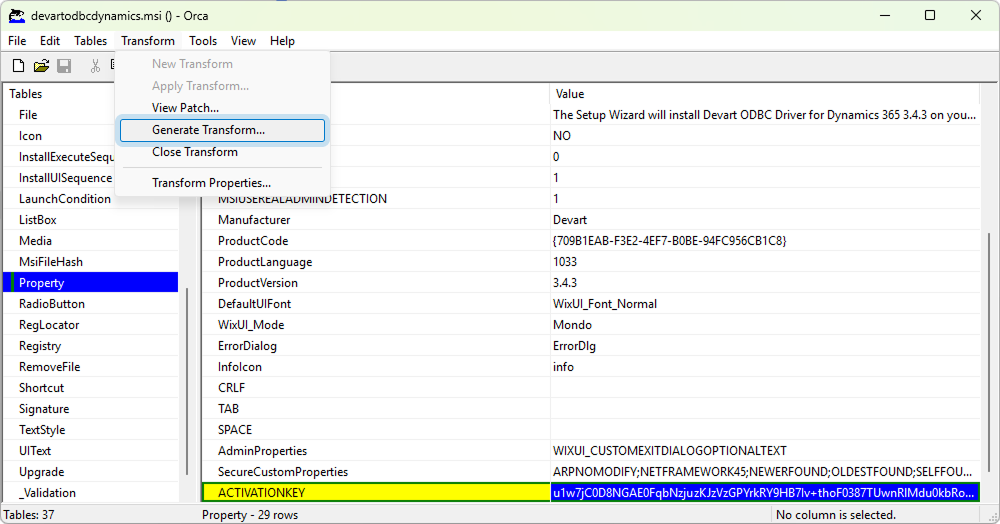The width and height of the screenshot is (1000, 524).
Task: Open the Tools menu
Action: coord(203,41)
